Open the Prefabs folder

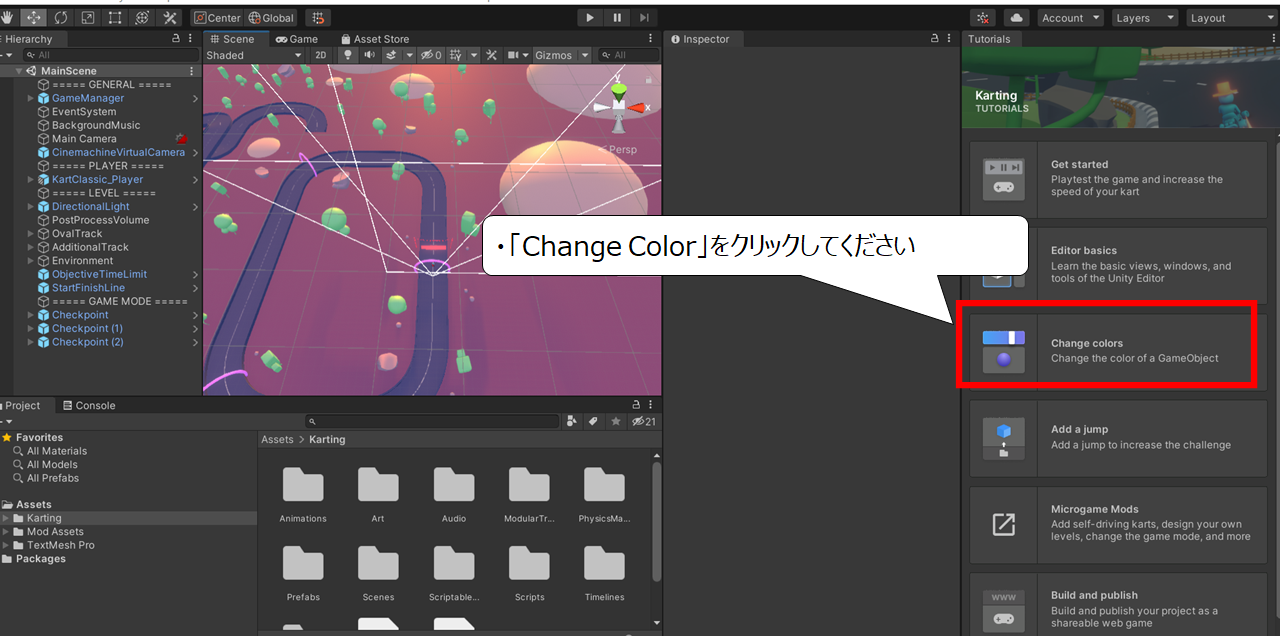tap(303, 573)
